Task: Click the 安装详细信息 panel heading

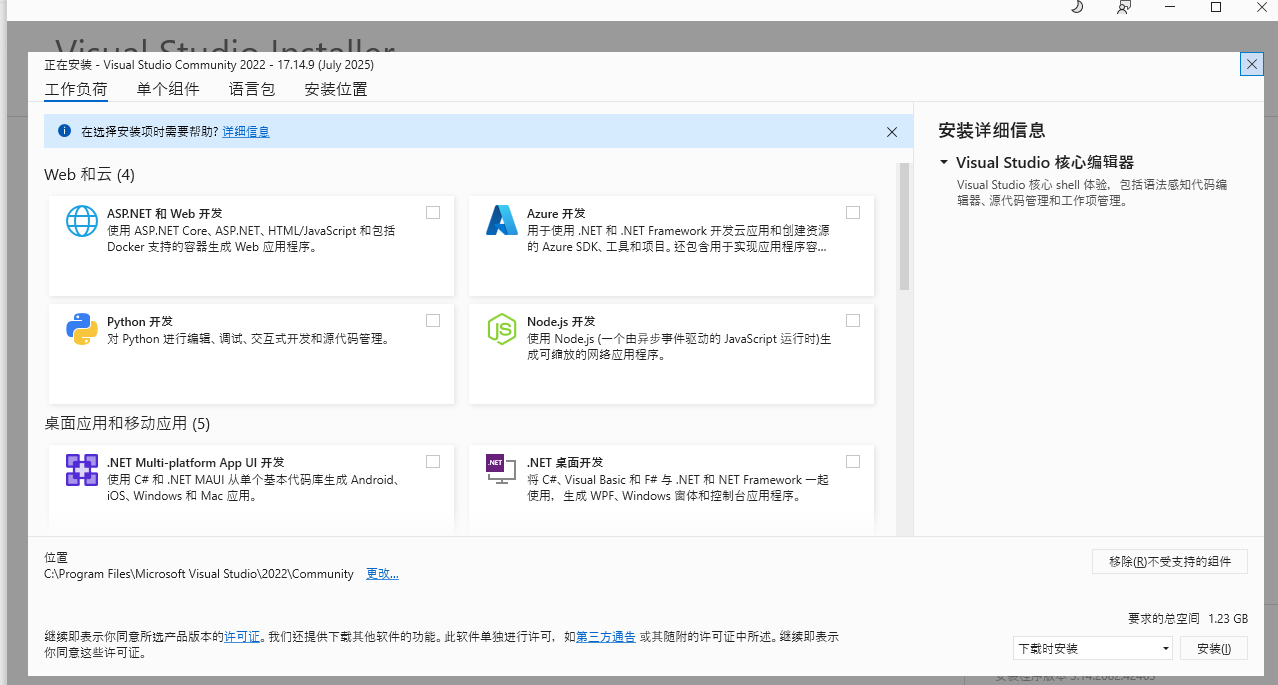Action: pyautogui.click(x=992, y=130)
